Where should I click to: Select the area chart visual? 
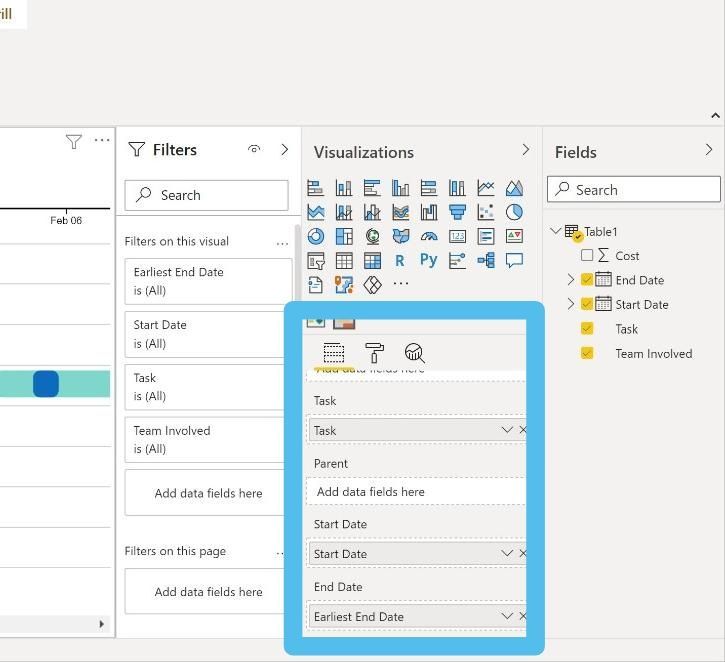[x=514, y=188]
